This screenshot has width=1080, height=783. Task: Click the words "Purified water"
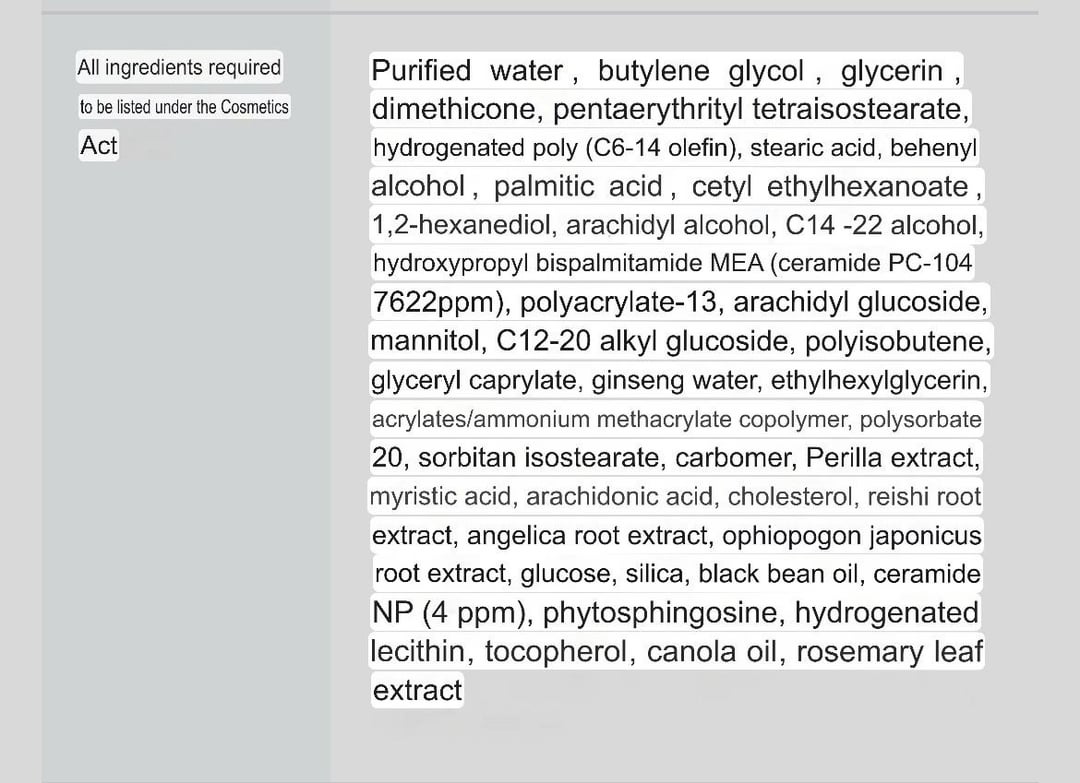pos(467,71)
